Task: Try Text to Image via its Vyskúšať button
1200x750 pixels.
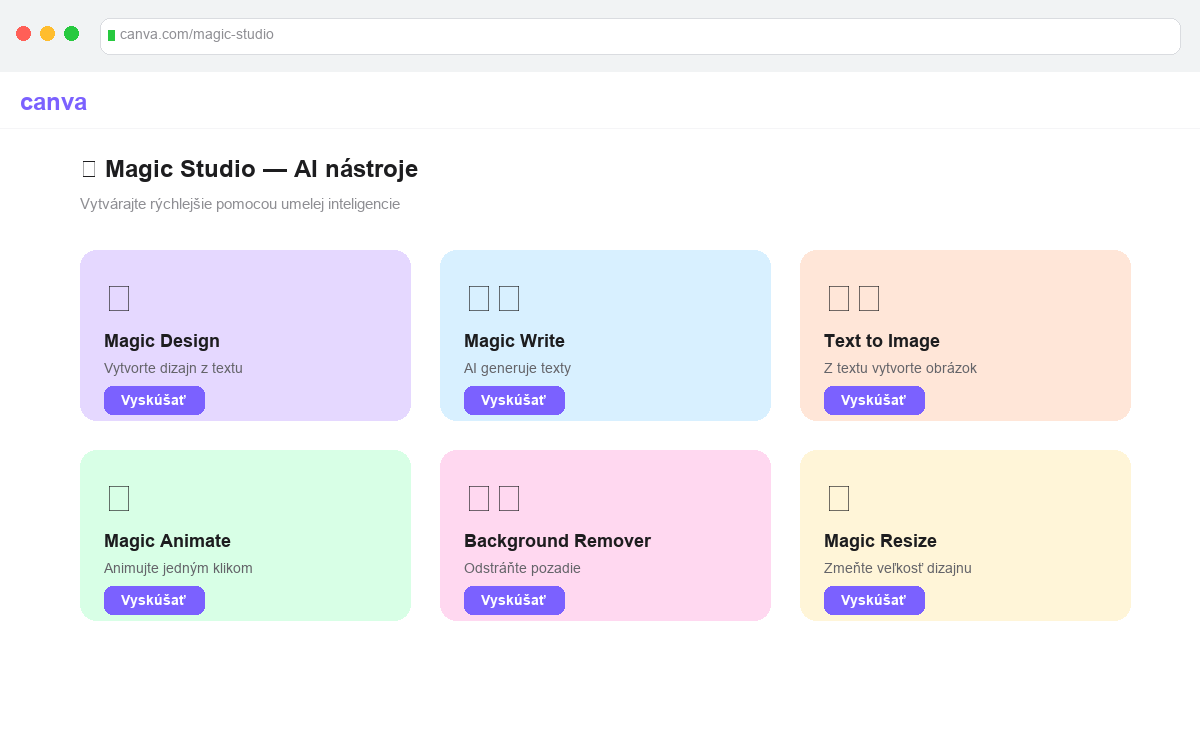Action: pos(874,400)
